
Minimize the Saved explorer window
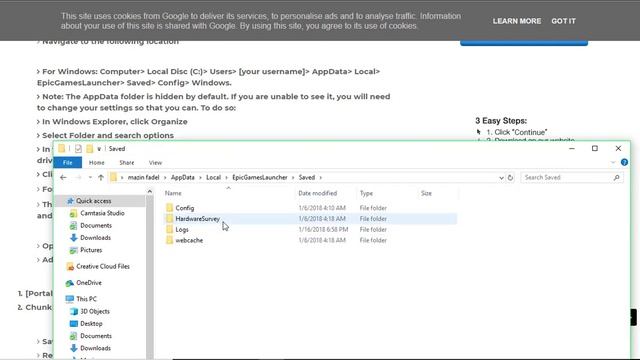point(571,149)
